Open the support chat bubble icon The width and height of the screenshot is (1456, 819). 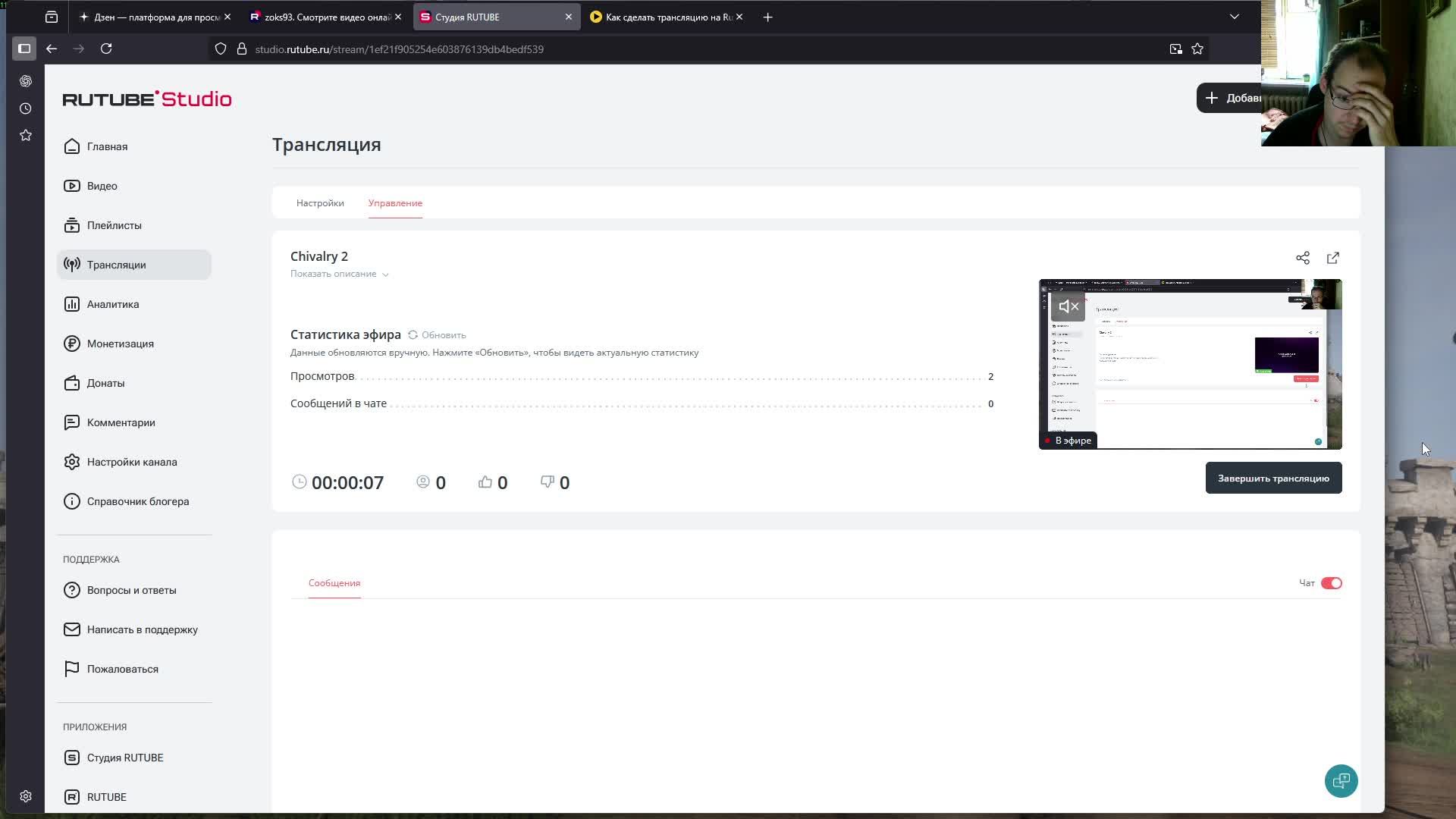point(1340,780)
